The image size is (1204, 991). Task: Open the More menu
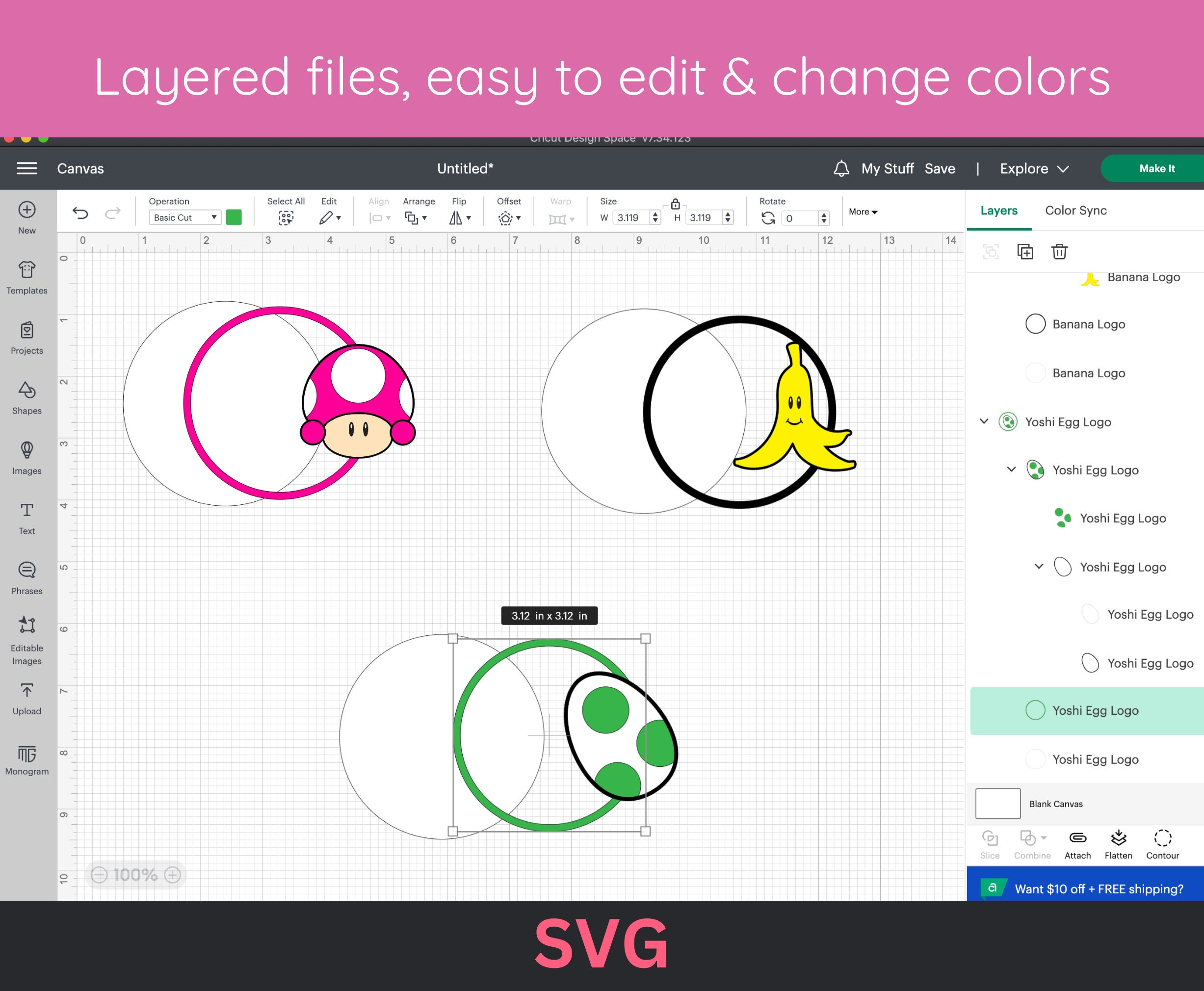coord(863,212)
